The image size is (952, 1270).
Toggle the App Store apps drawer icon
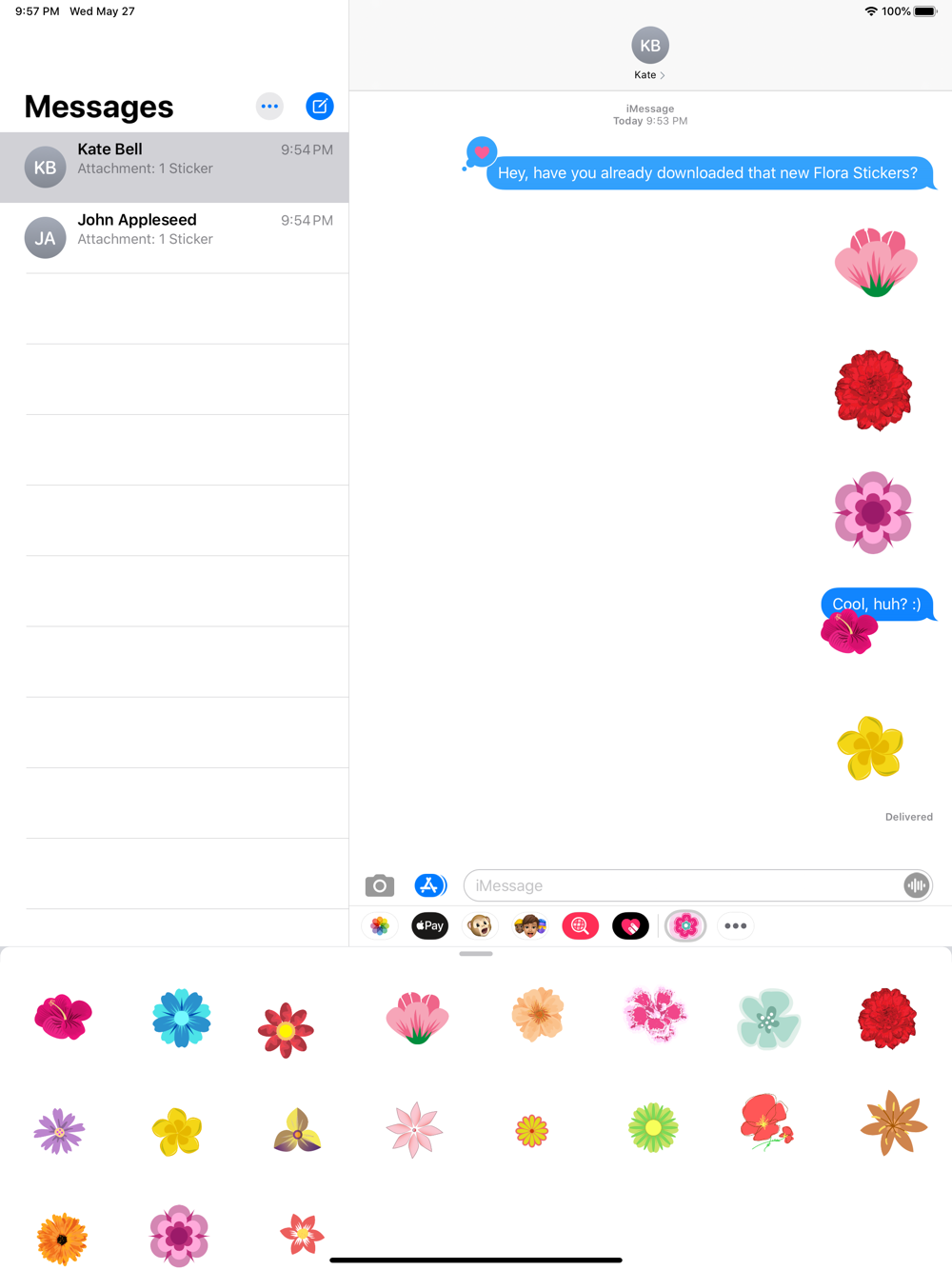point(430,885)
